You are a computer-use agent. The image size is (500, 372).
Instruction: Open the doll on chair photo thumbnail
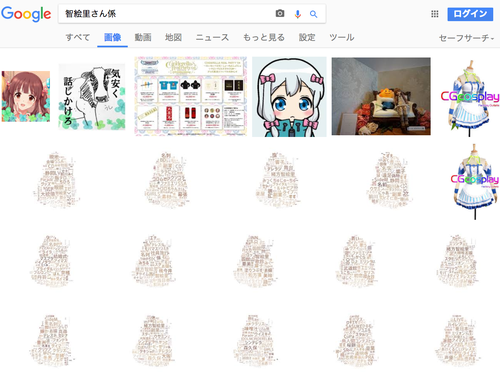click(x=381, y=96)
